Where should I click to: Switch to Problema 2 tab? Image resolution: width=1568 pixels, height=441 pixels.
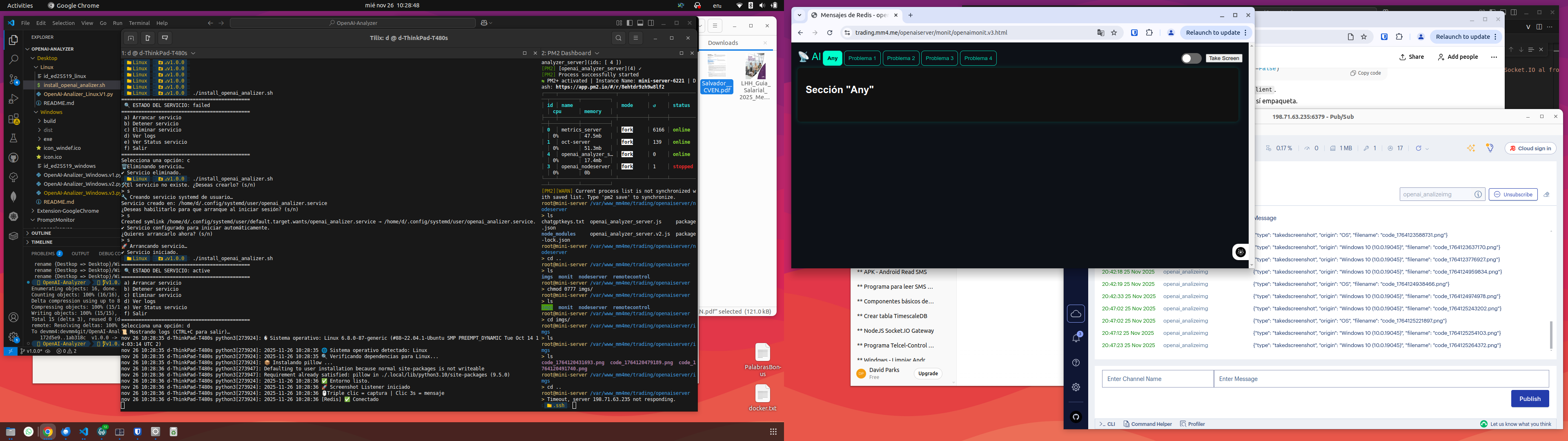tap(900, 58)
